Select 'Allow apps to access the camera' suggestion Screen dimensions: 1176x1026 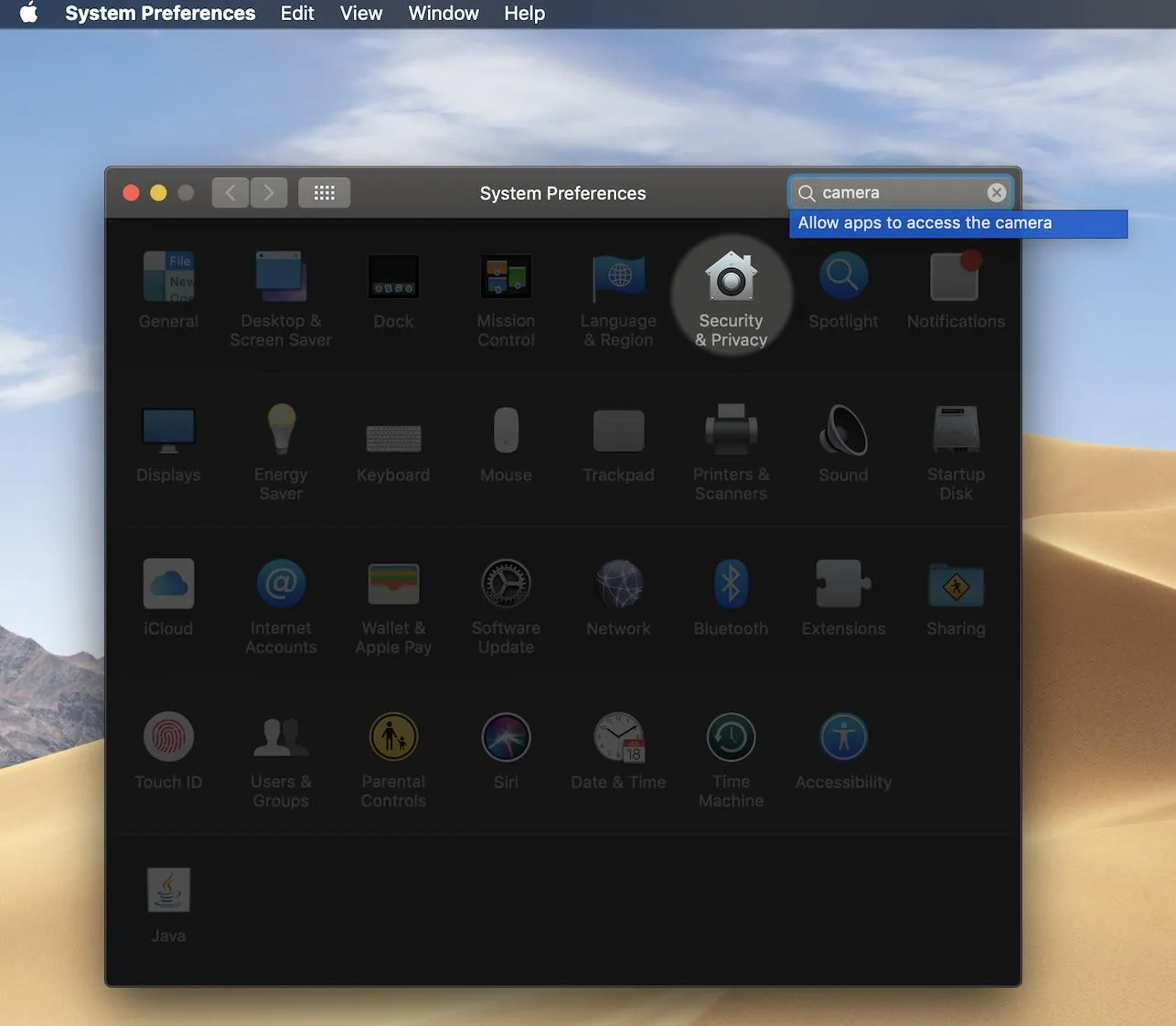click(958, 223)
